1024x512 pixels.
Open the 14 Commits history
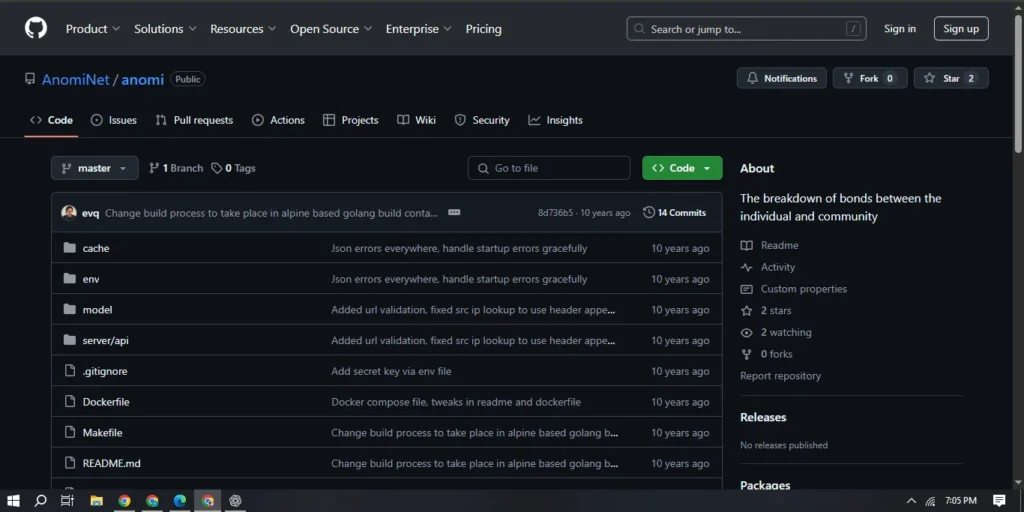tap(675, 213)
